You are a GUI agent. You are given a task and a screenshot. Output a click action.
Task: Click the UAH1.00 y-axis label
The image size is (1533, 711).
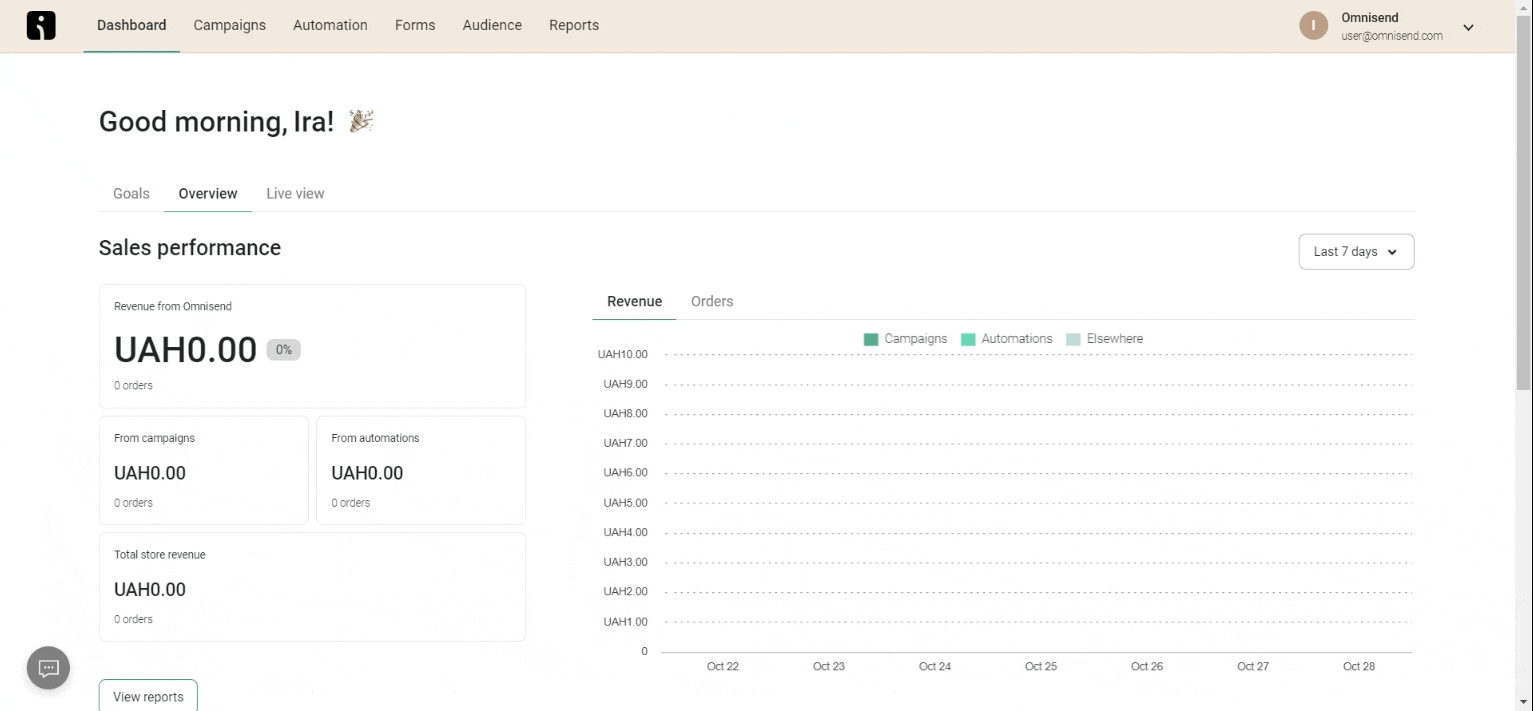(625, 622)
